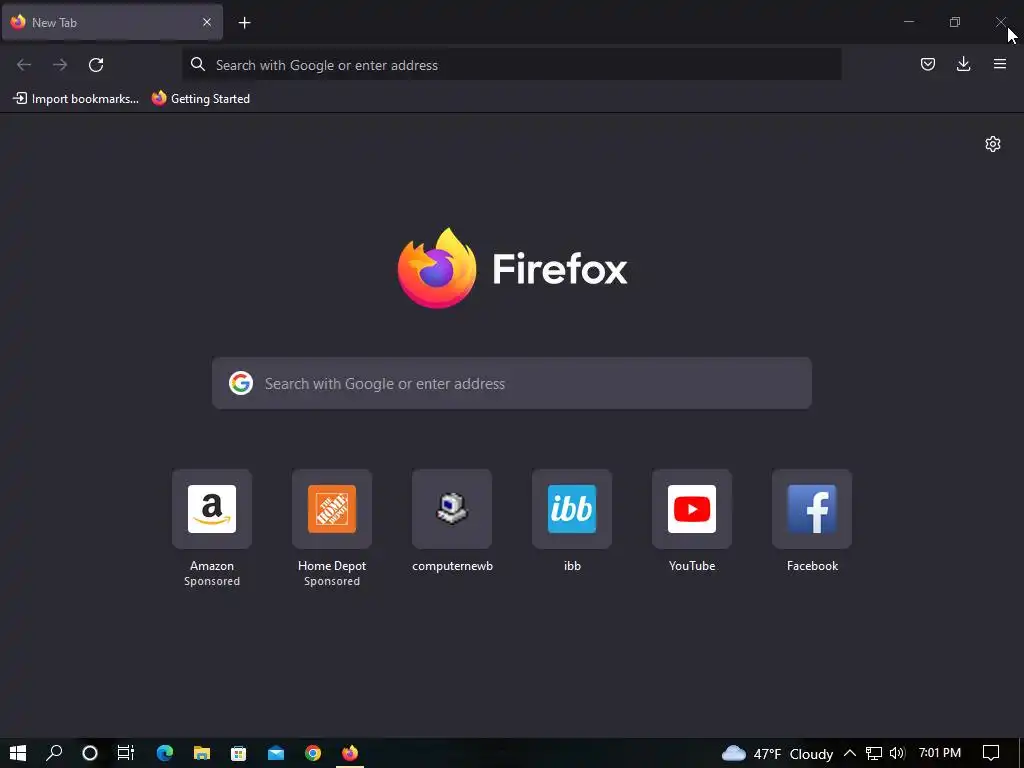Open the Mail app from taskbar
The image size is (1024, 768).
click(x=276, y=753)
